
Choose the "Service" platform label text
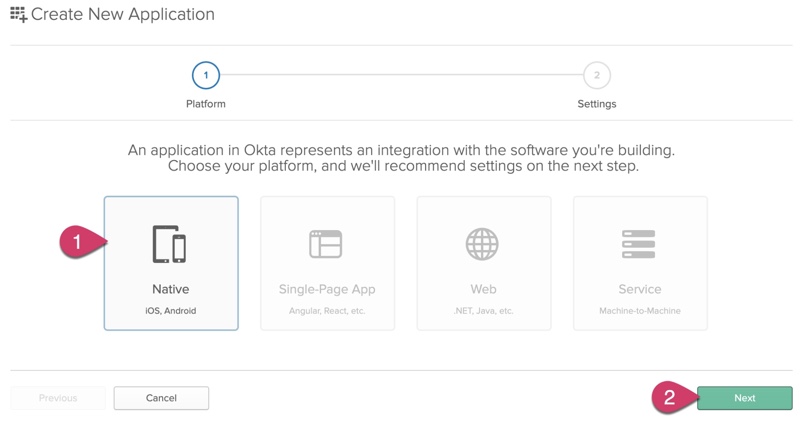tap(640, 289)
